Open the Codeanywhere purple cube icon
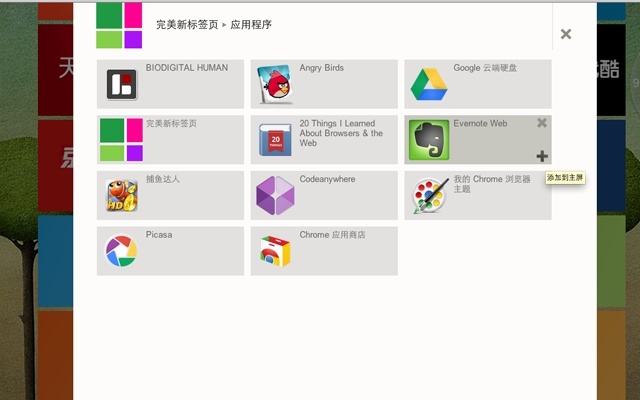 [x=275, y=196]
